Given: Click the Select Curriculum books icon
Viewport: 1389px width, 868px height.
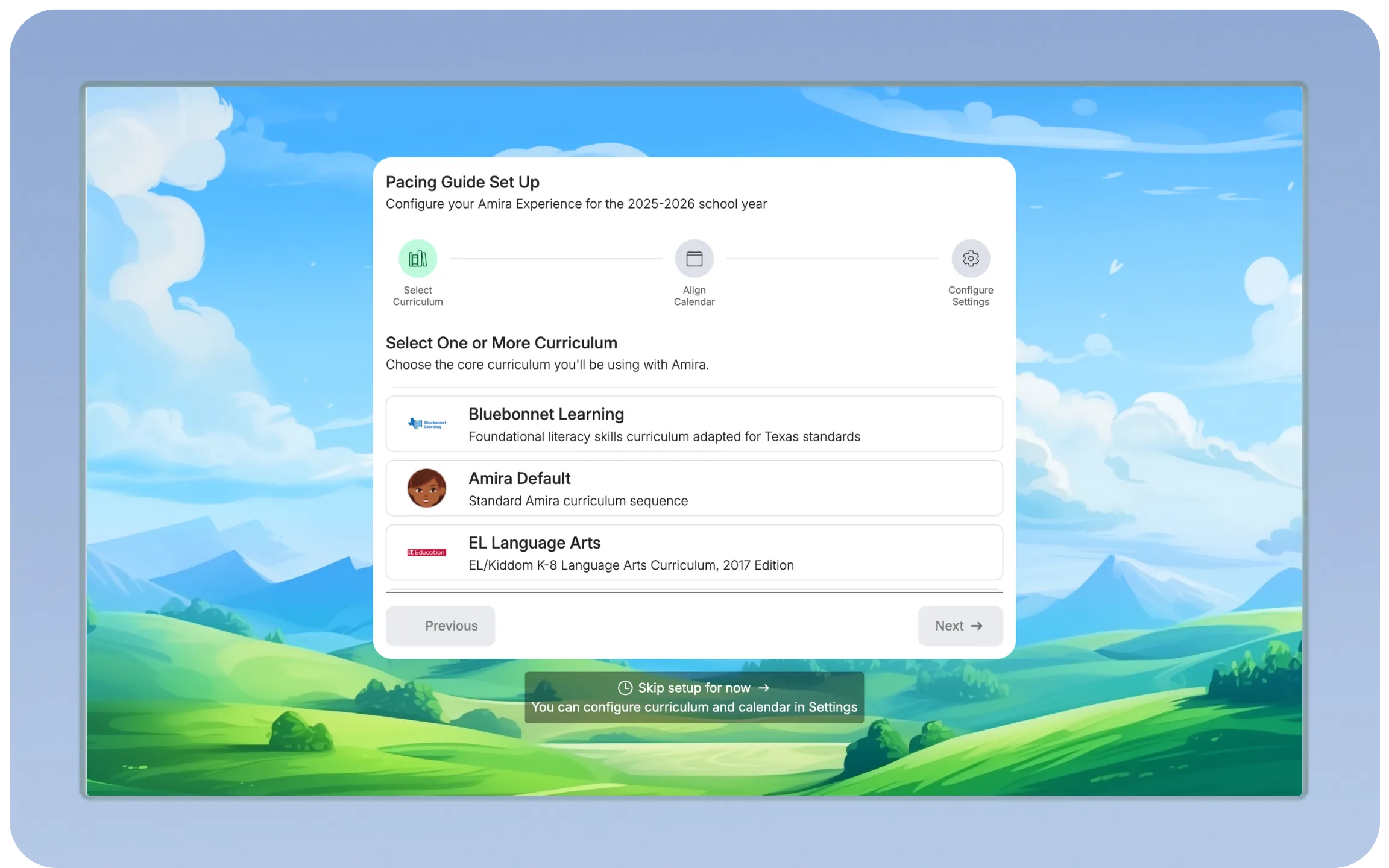Looking at the screenshot, I should point(418,259).
